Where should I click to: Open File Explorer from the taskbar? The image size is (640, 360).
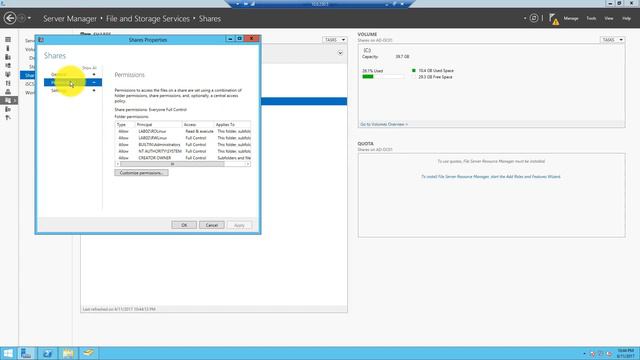(x=68, y=353)
